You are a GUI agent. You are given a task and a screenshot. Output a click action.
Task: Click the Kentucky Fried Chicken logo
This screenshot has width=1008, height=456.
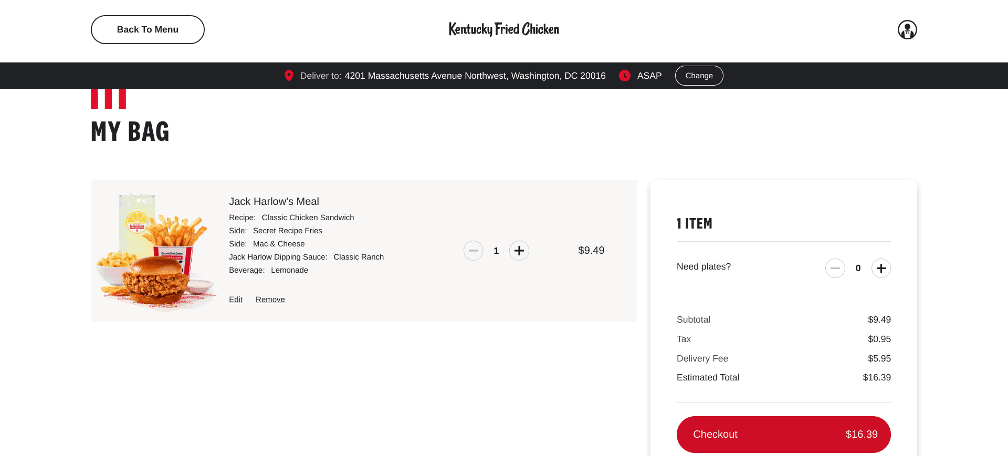click(x=504, y=29)
